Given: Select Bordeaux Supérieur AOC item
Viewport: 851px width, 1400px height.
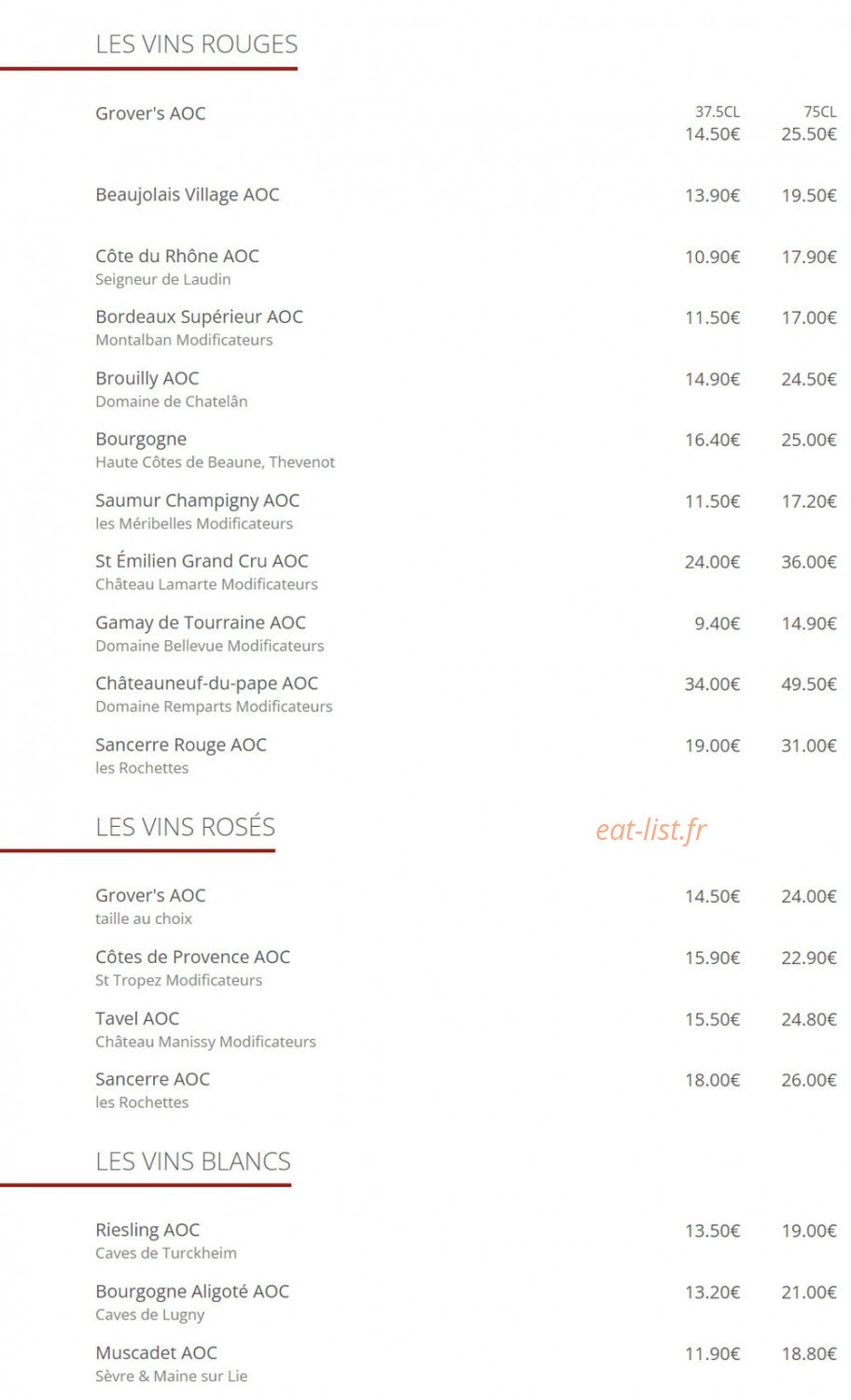Looking at the screenshot, I should tap(199, 316).
